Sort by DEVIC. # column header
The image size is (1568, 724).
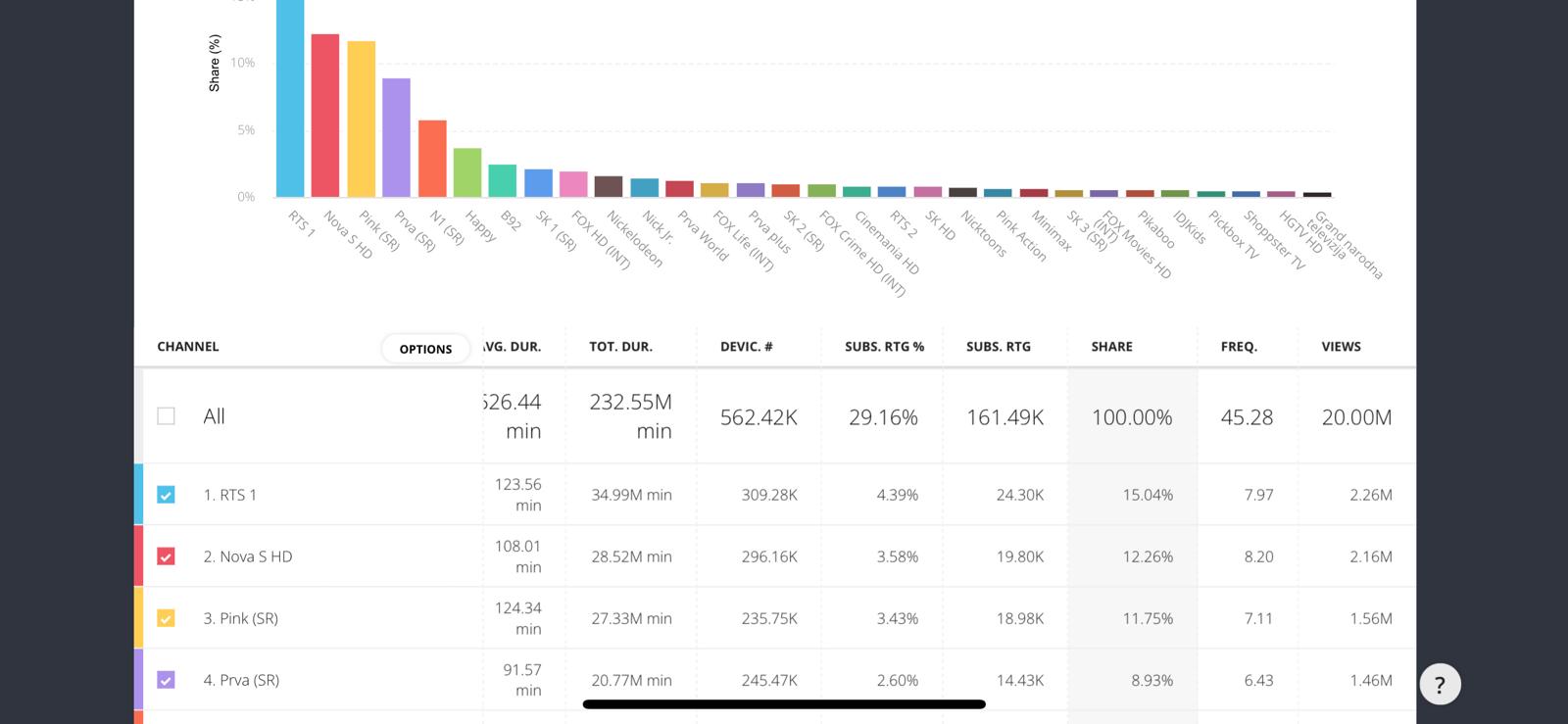(x=746, y=347)
